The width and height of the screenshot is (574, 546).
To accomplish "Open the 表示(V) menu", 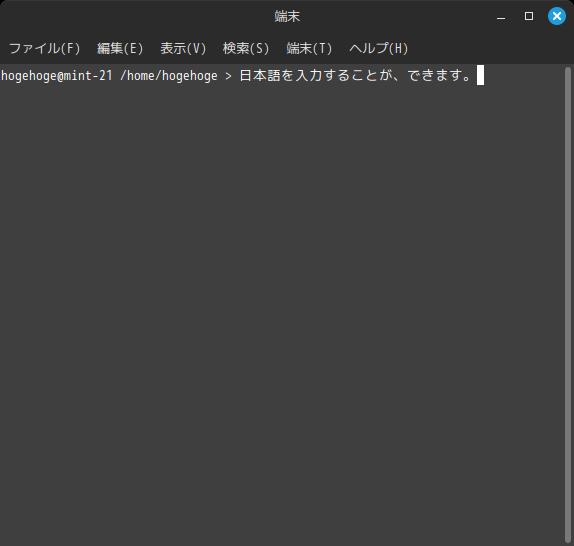I will click(183, 48).
